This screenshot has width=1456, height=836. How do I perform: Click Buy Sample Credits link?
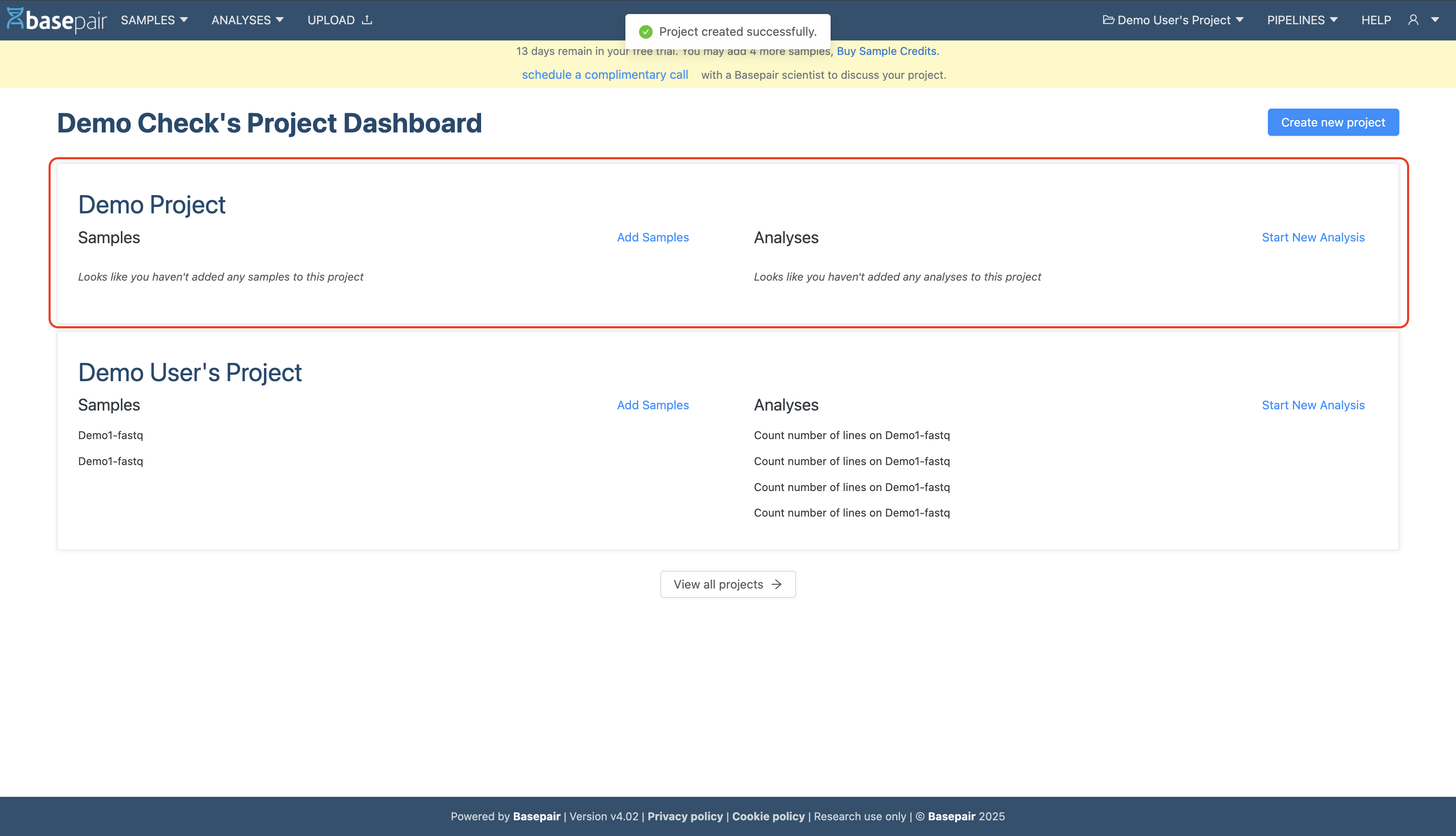tap(887, 51)
